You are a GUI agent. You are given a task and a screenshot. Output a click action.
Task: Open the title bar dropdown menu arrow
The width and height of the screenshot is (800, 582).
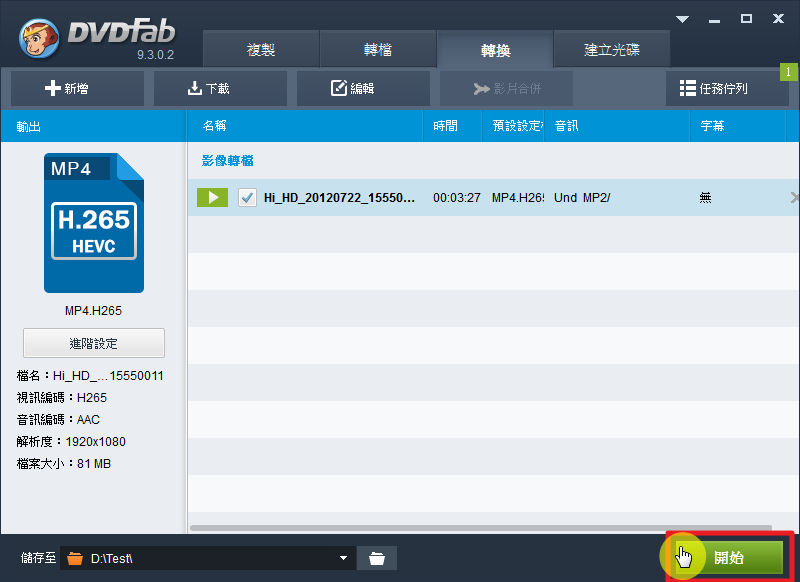click(x=683, y=19)
